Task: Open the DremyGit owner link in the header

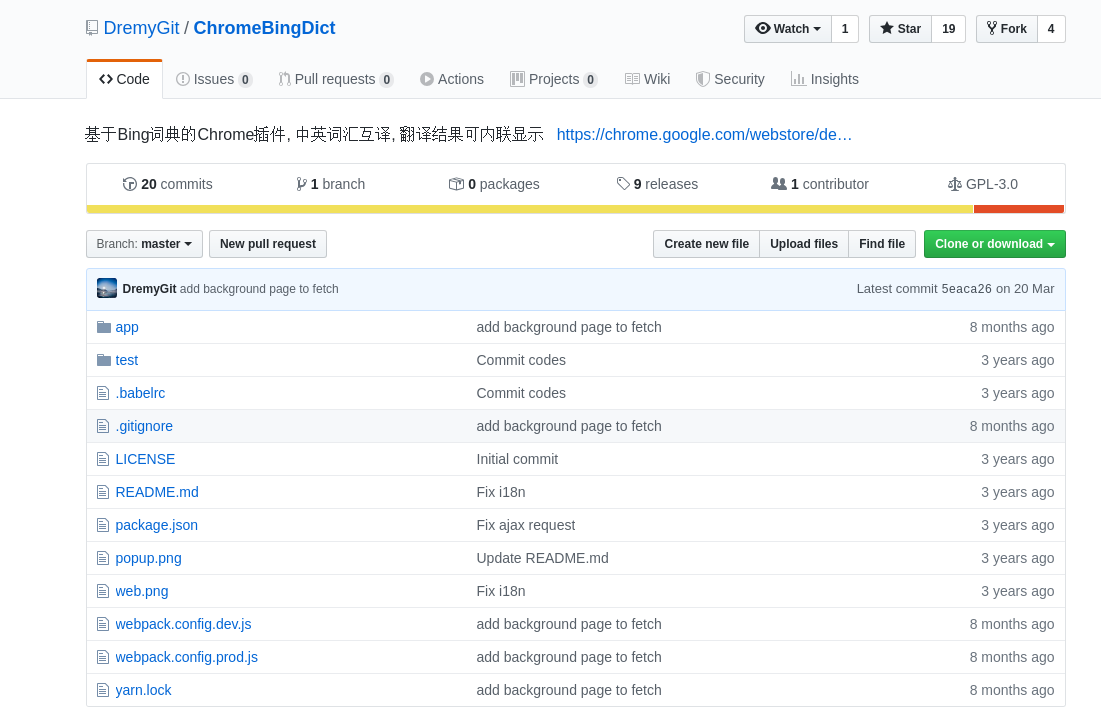Action: (x=141, y=28)
